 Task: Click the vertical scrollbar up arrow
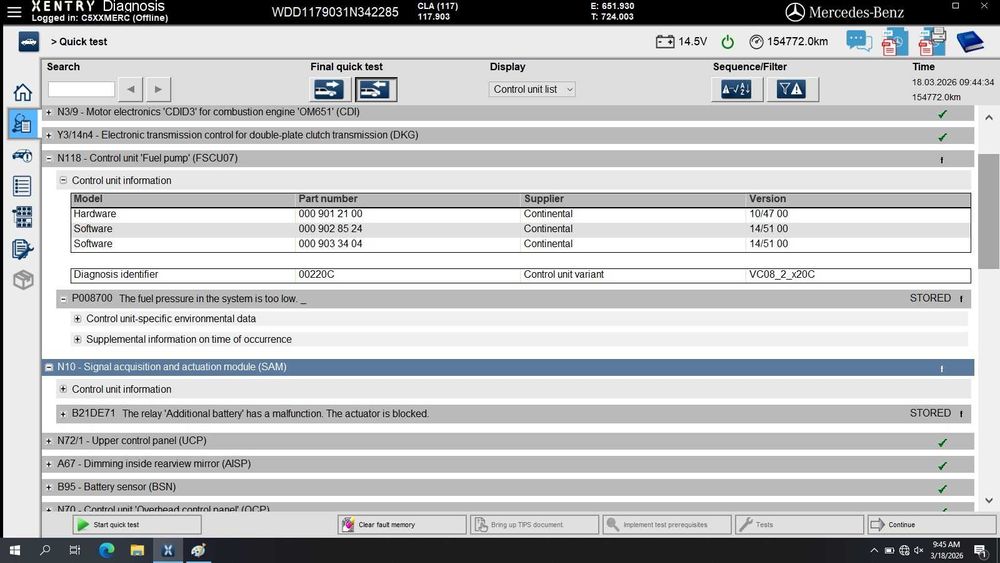click(989, 117)
